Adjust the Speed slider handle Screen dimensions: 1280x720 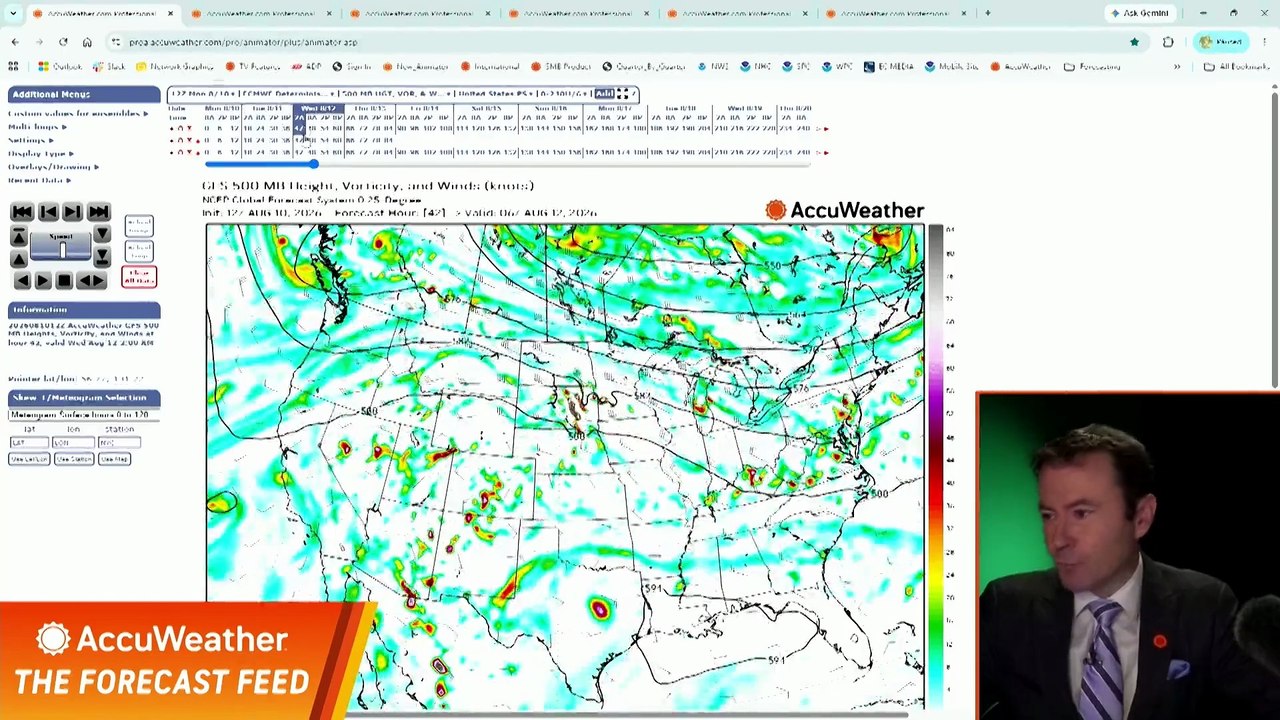pos(63,250)
